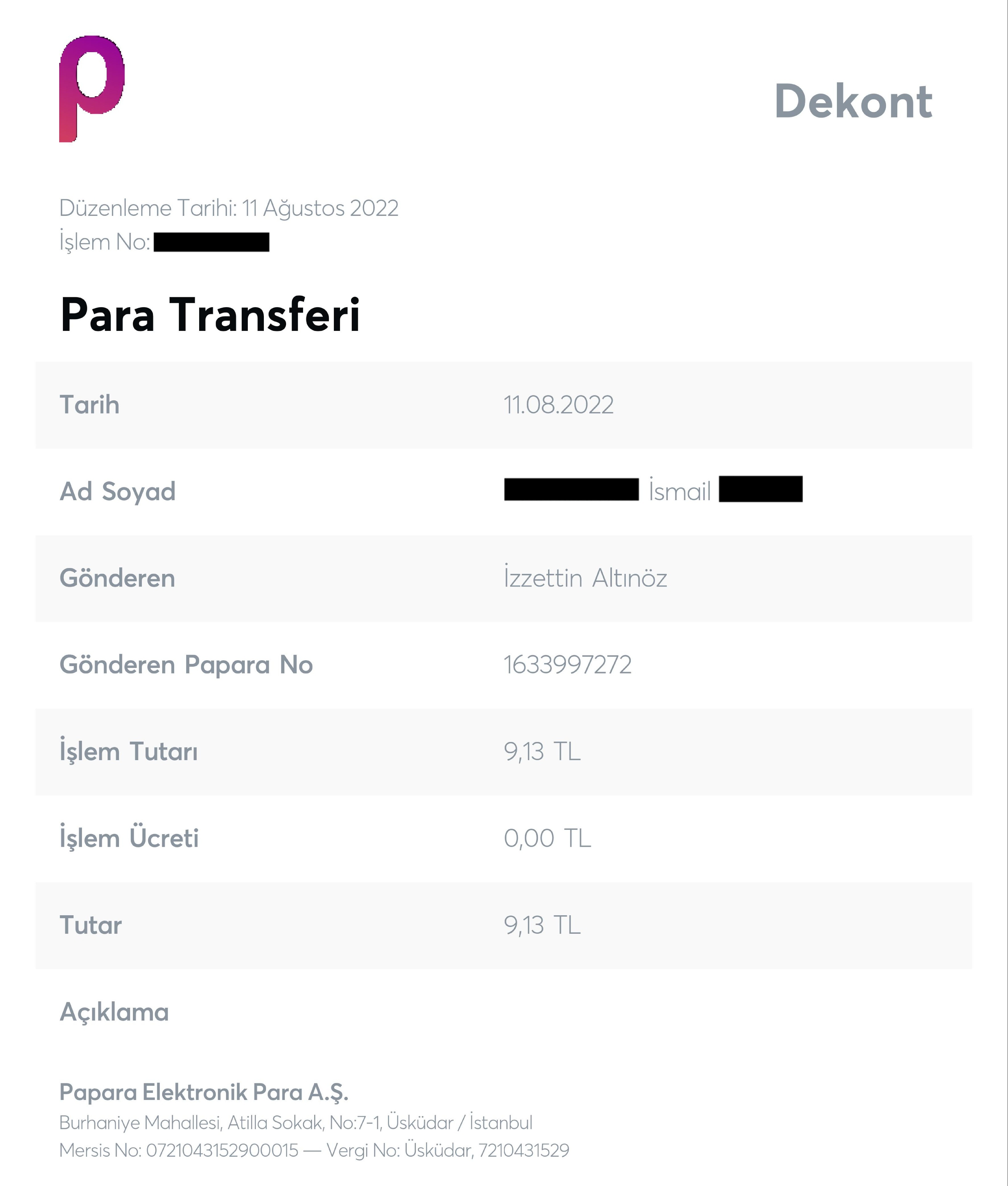Click the Tarih row label
The image size is (1008, 1186).
pos(90,405)
